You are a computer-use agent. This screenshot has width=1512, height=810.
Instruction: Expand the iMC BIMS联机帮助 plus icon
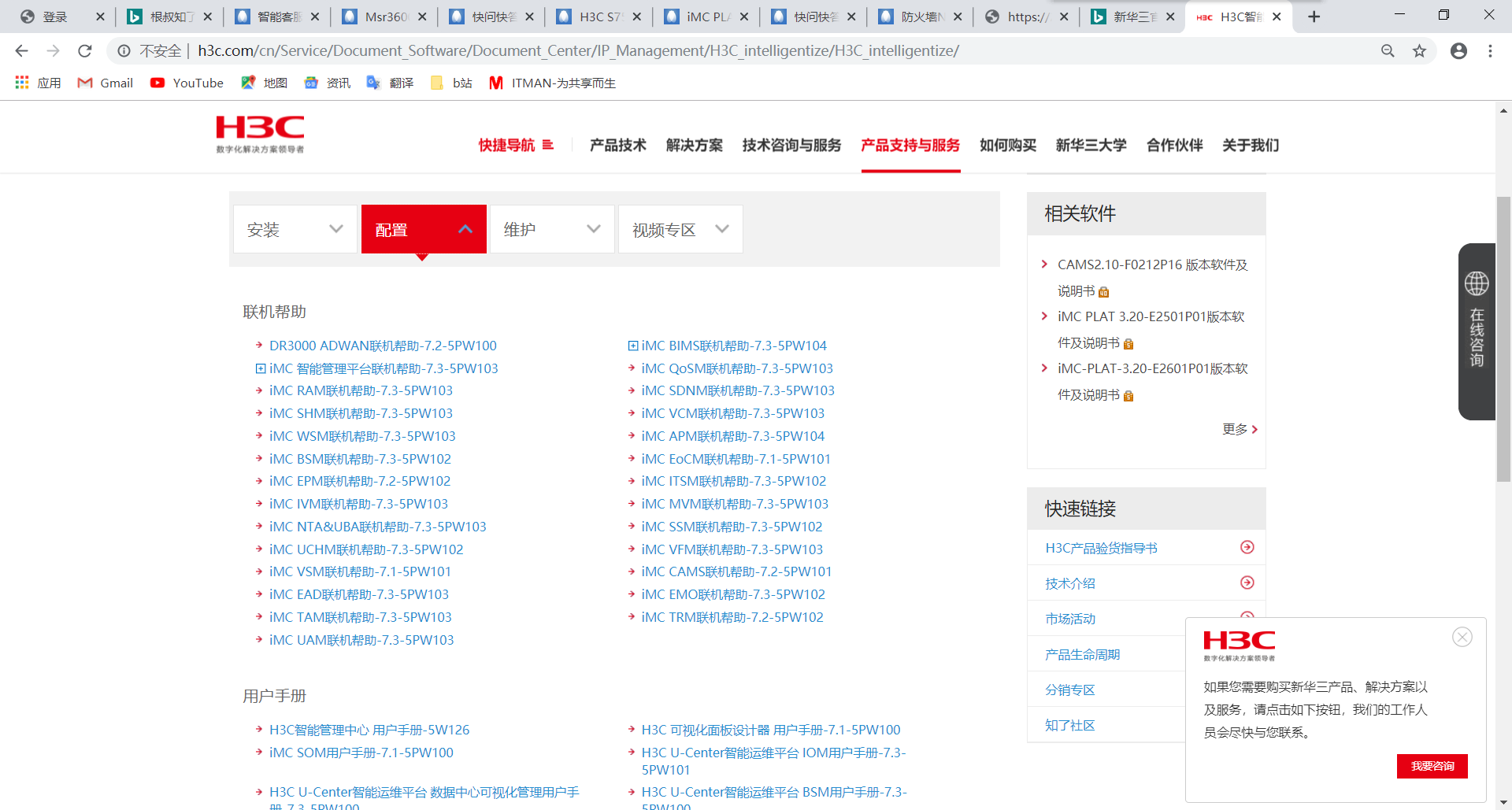click(x=633, y=346)
